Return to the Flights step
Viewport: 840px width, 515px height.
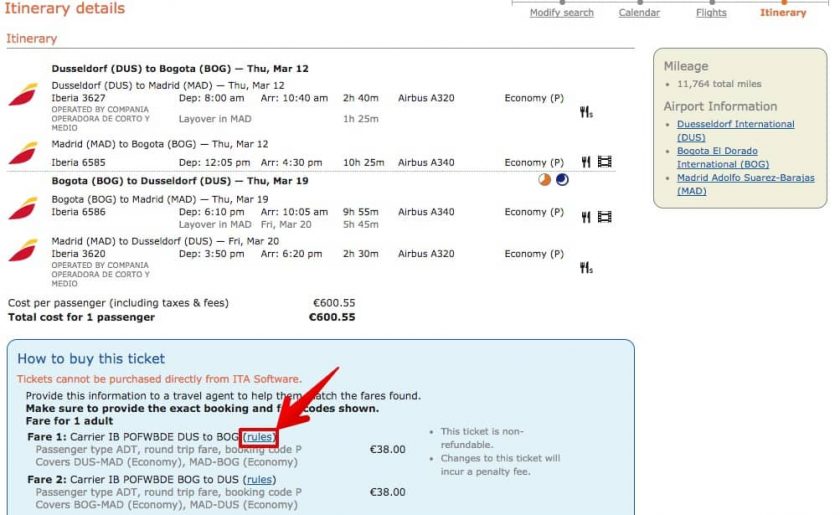(x=711, y=13)
